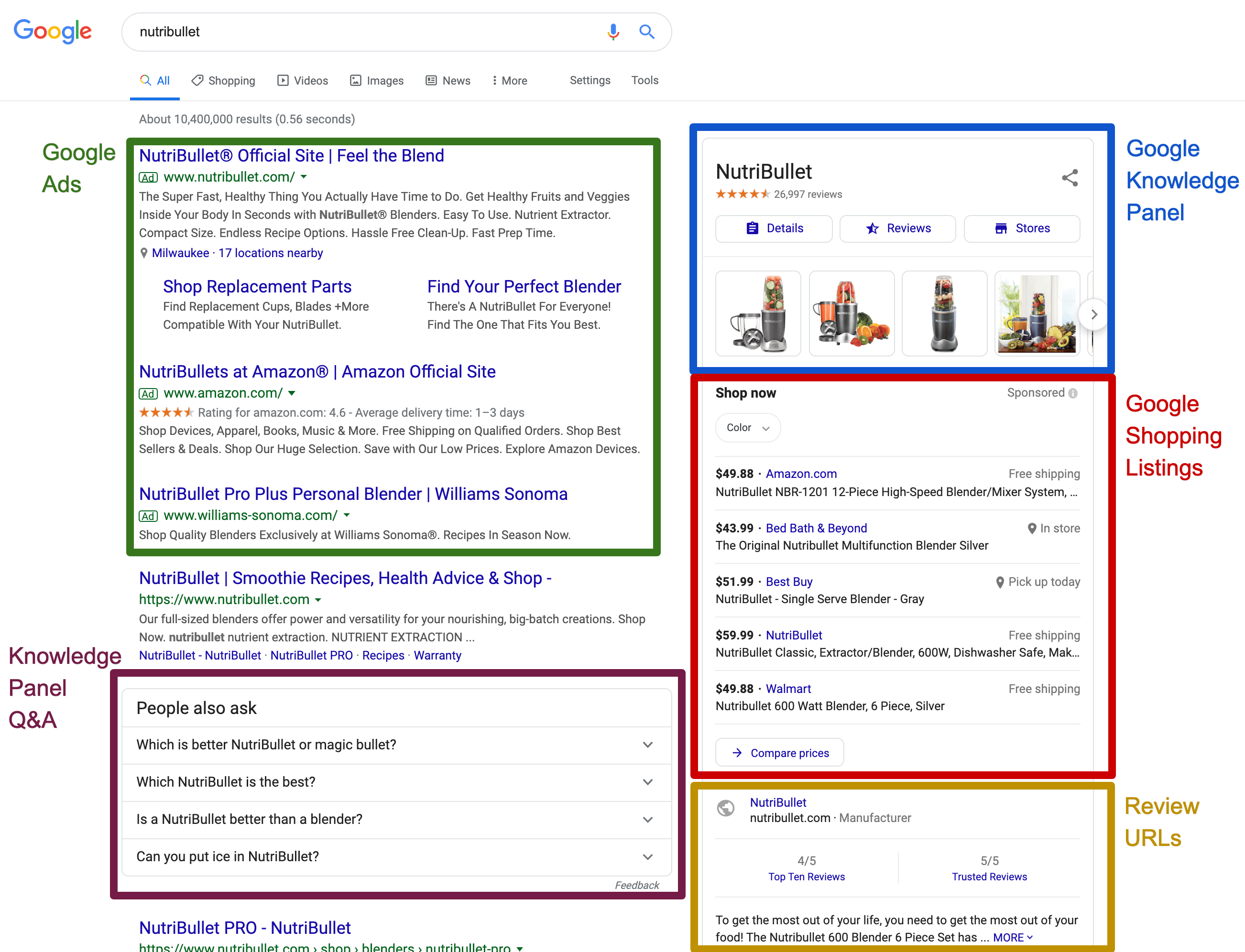Open the Trusted Reviews link
This screenshot has height=952, width=1245.
pos(989,876)
